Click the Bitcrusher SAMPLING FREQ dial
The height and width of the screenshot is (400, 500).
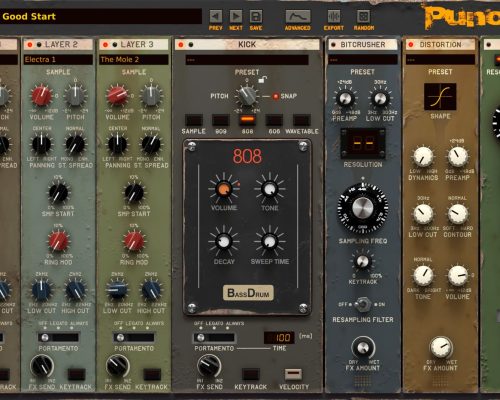pyautogui.click(x=363, y=208)
